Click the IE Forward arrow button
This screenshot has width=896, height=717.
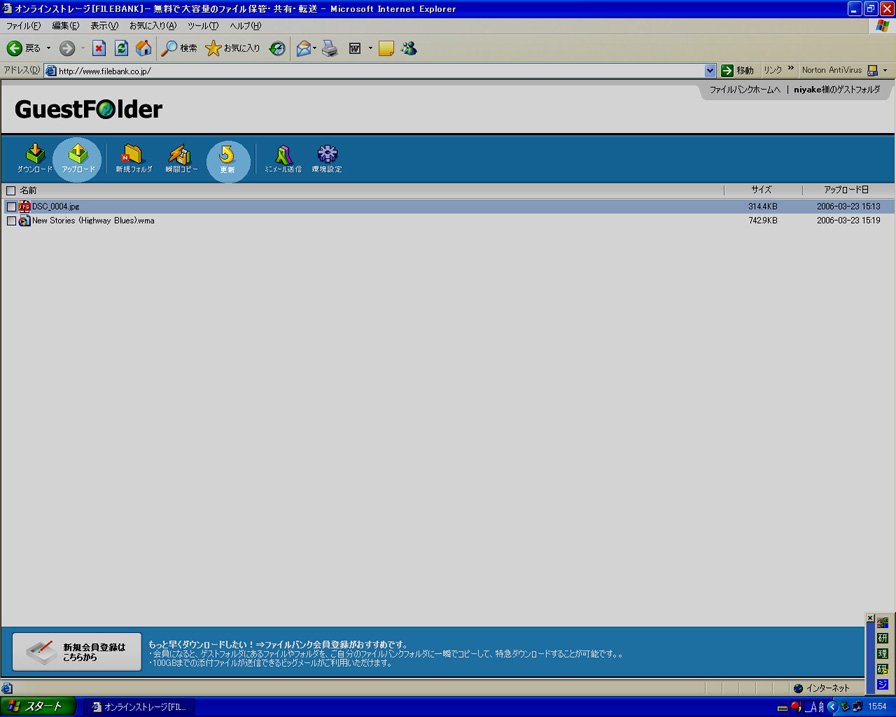[x=67, y=49]
